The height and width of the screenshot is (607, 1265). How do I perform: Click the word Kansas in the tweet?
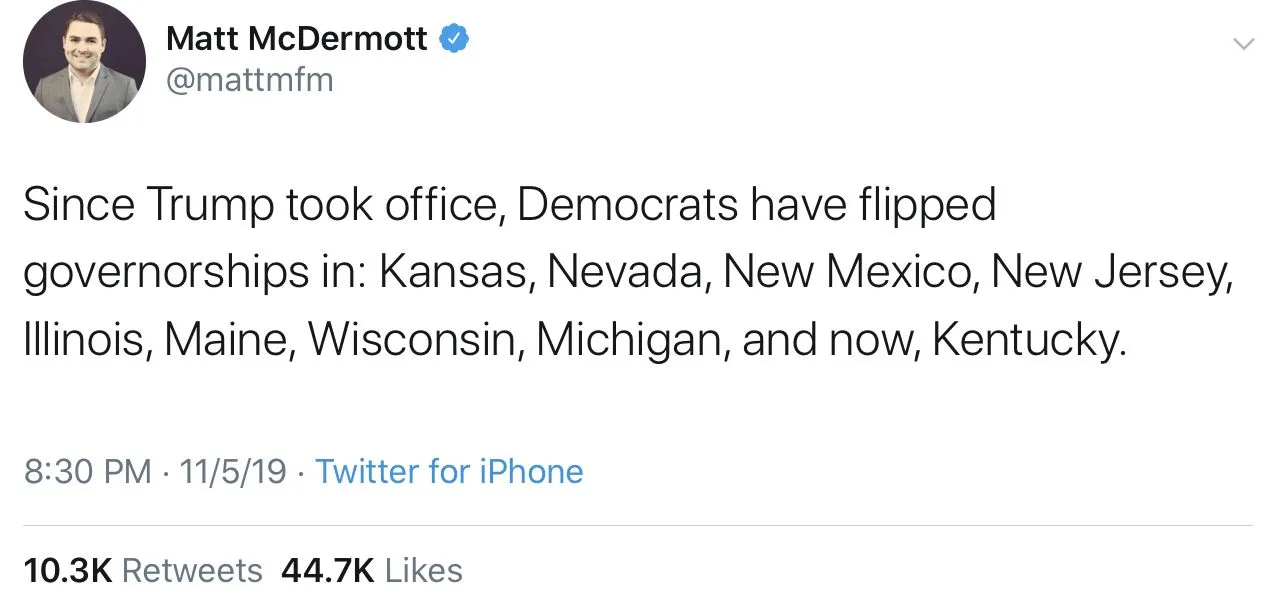coord(461,273)
